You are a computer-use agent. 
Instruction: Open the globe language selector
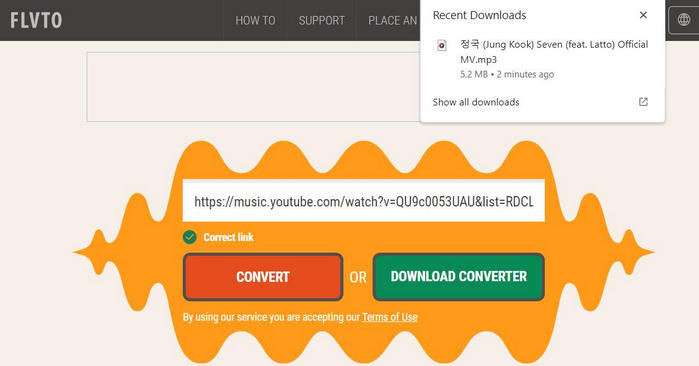[684, 20]
